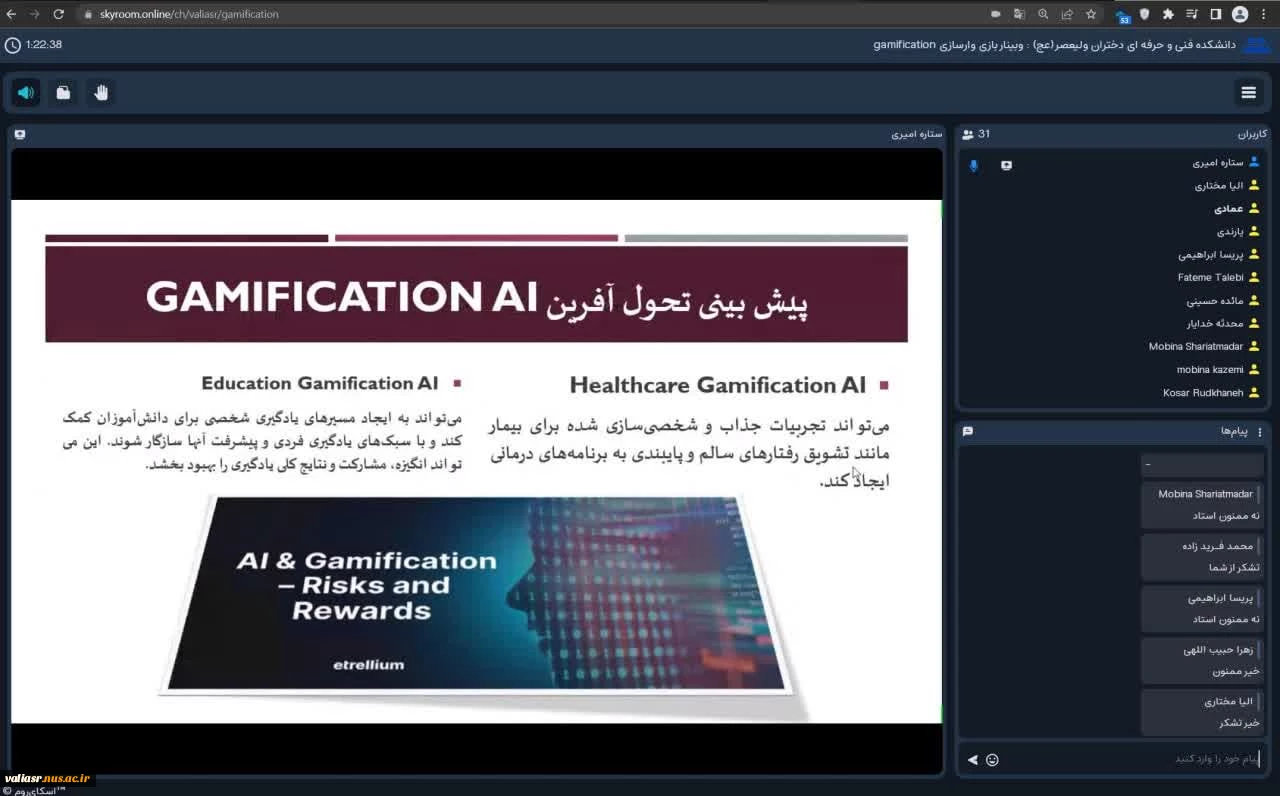Screen dimensions: 1280x796
Task: Click محمد فرید زاده's chat message
Action: point(1202,557)
